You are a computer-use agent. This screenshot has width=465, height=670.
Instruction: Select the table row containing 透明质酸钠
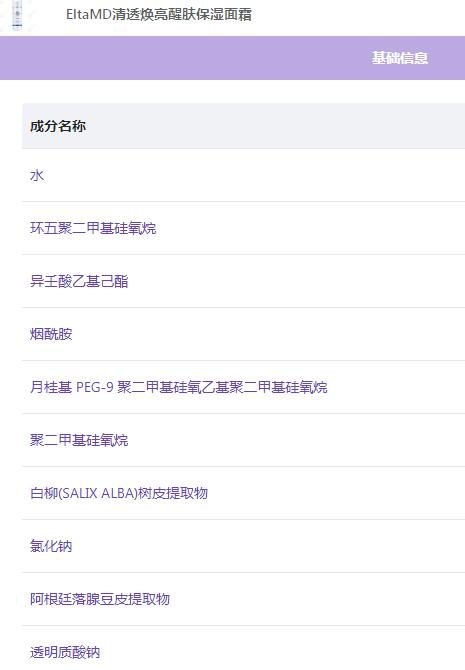(244, 648)
